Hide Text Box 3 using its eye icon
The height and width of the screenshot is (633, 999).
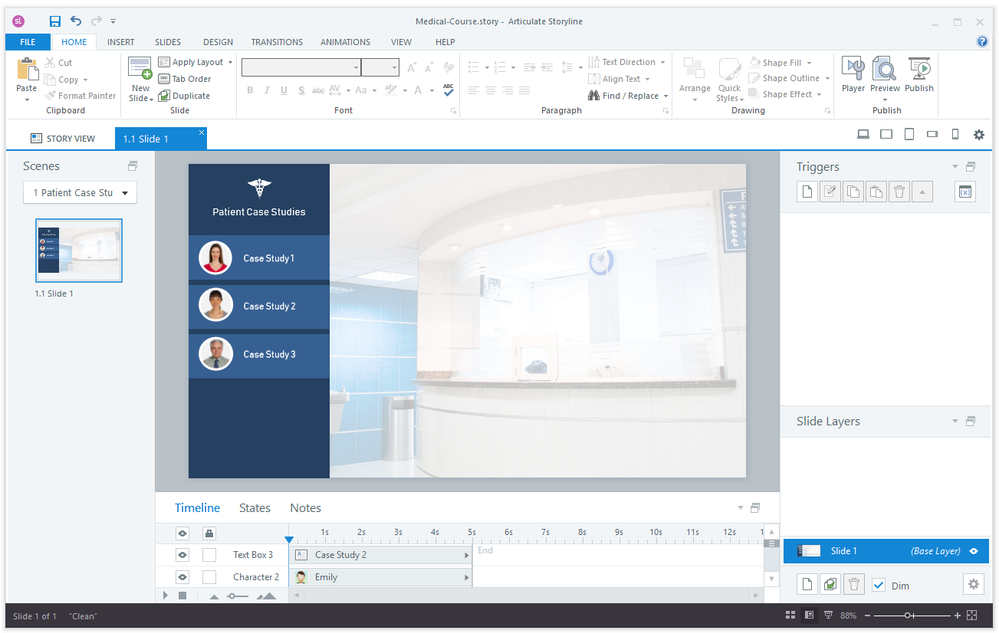183,555
